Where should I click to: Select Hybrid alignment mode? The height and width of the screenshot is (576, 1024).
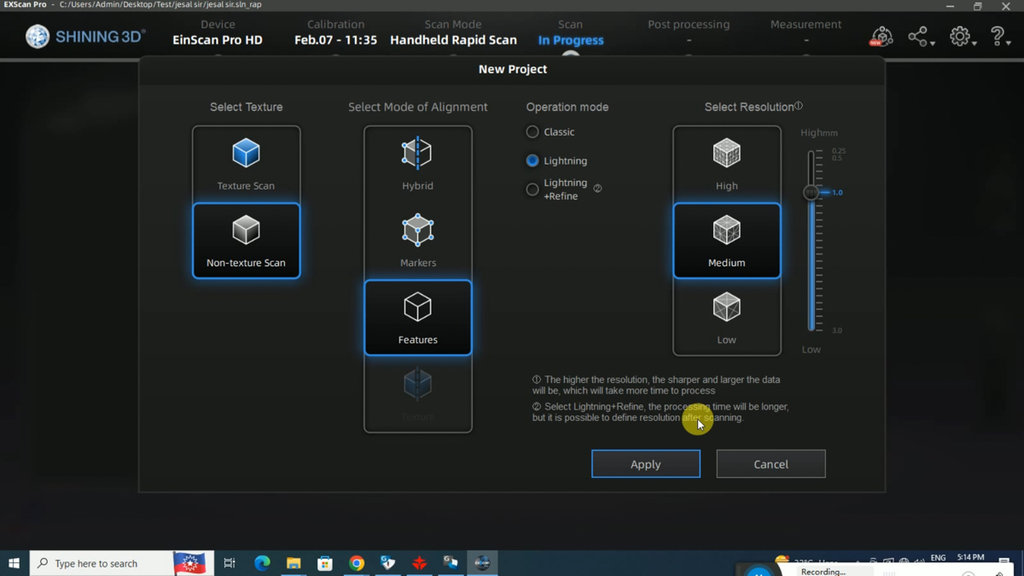[x=417, y=163]
